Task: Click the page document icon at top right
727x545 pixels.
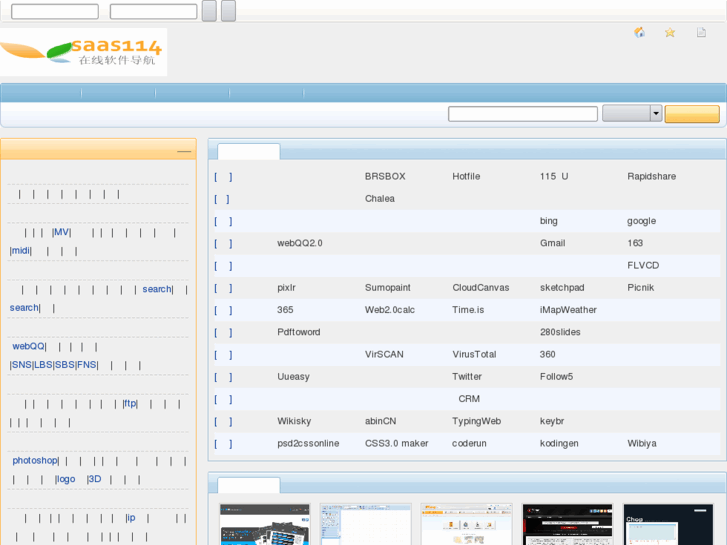Action: click(701, 33)
